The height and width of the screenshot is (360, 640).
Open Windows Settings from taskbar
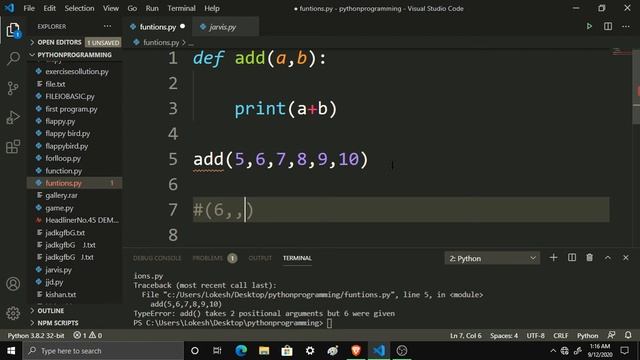coord(310,351)
